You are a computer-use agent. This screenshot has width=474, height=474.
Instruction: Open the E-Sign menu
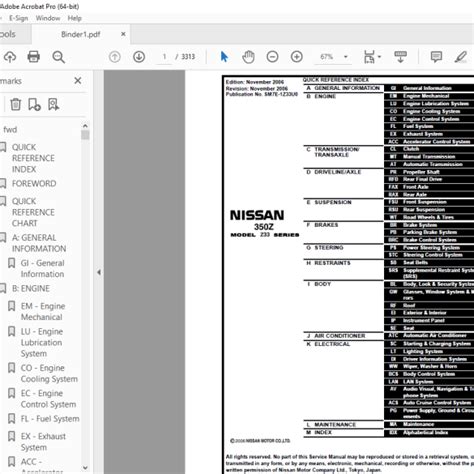click(18, 18)
